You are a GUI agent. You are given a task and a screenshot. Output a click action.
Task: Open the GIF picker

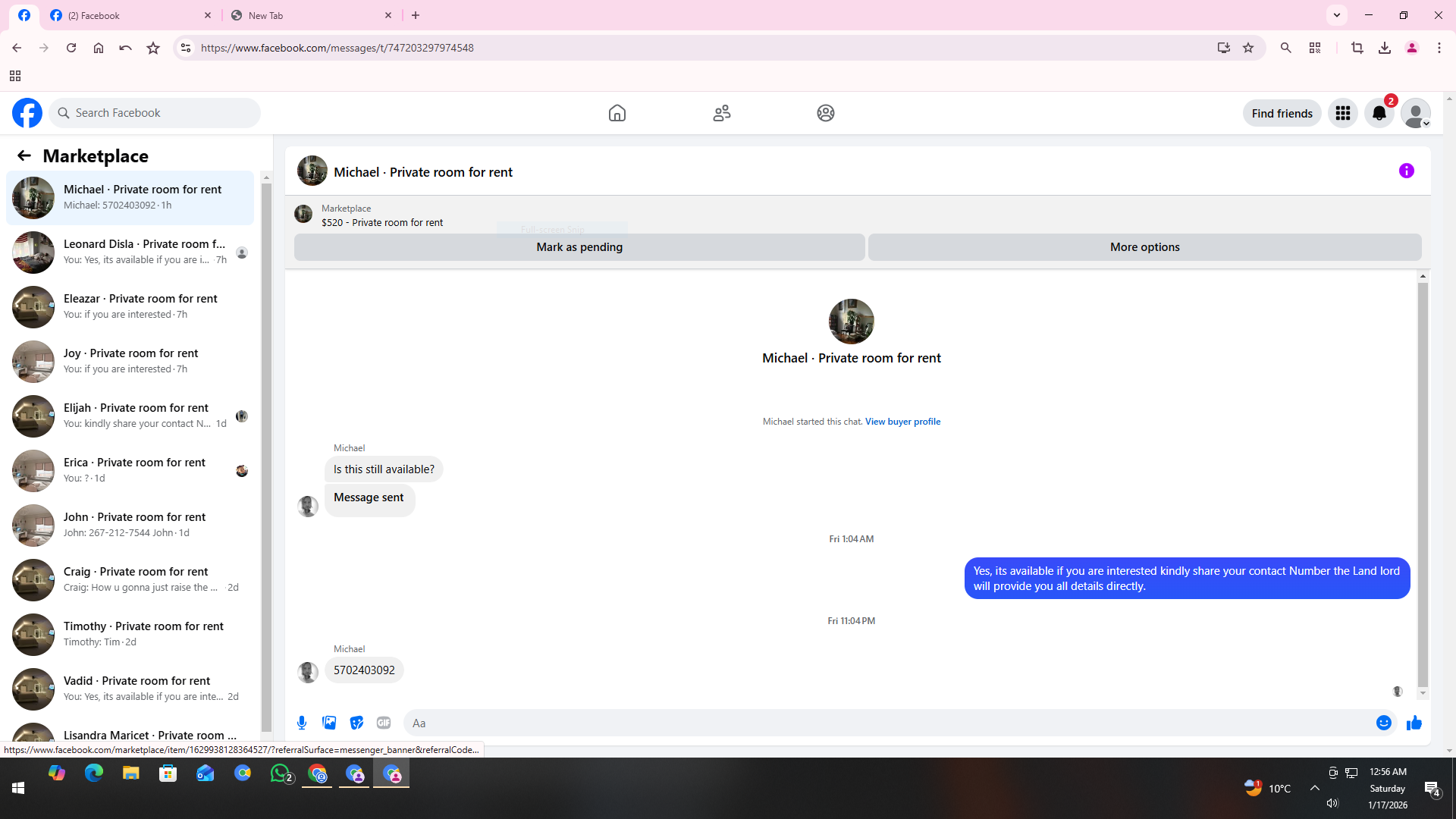tap(384, 723)
